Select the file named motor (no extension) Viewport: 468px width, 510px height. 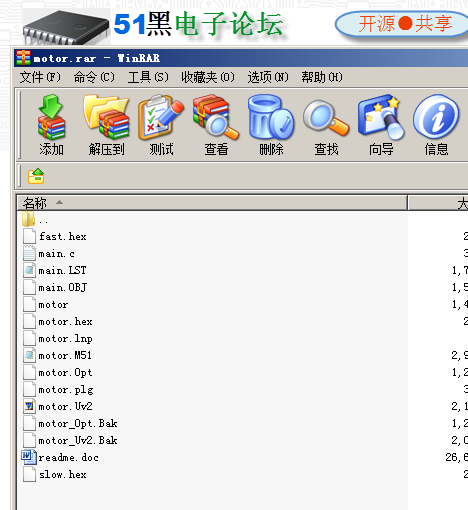(53, 305)
